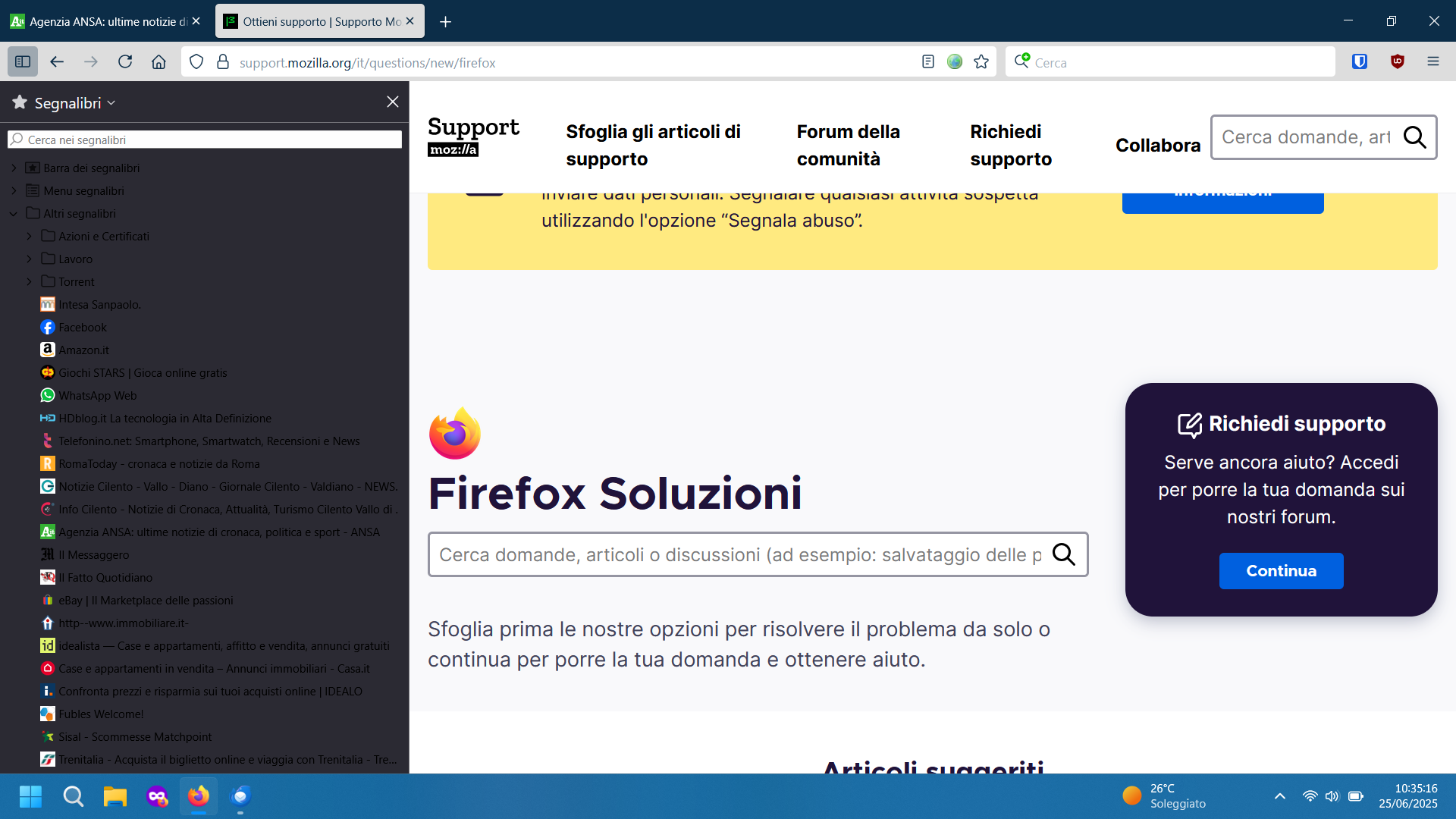Open Richiedi supporto nav menu
The height and width of the screenshot is (819, 1456).
[1011, 145]
